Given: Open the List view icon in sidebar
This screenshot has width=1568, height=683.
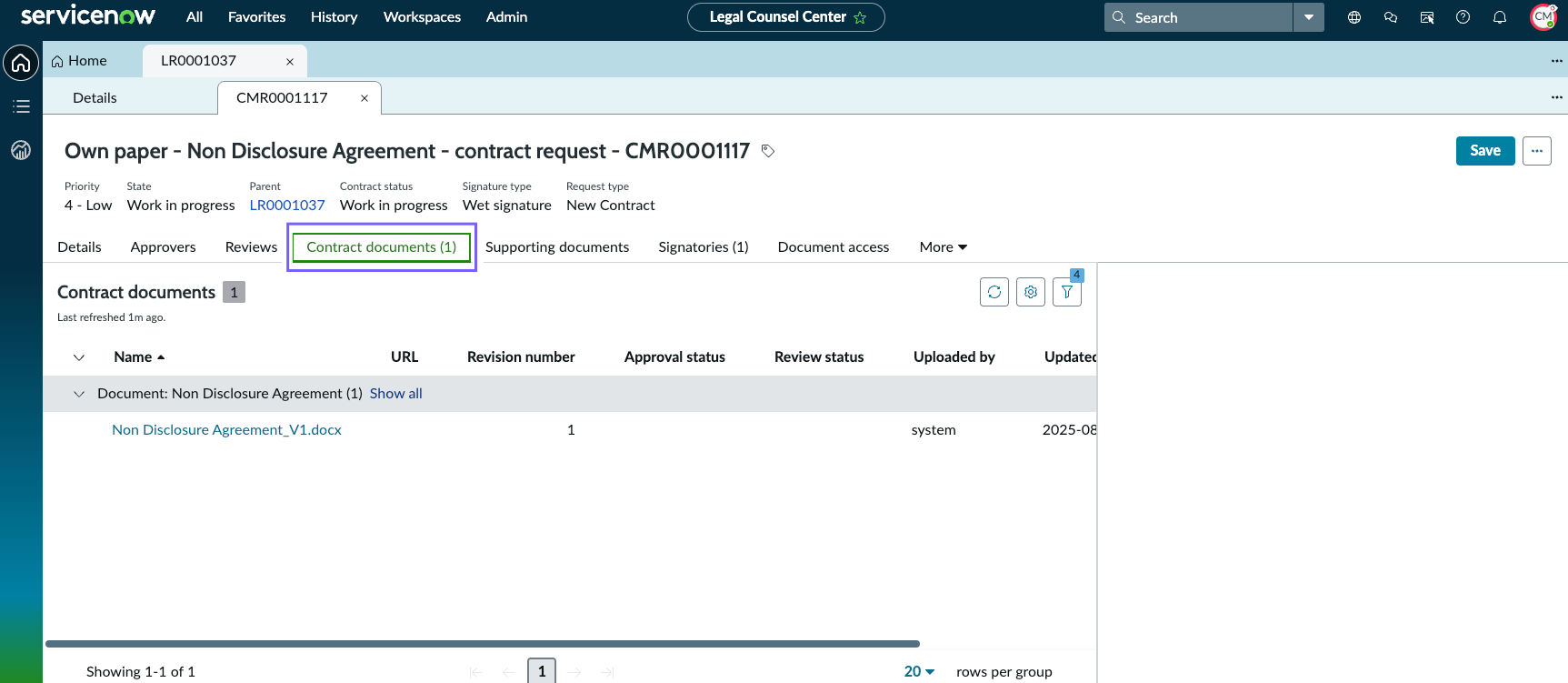Looking at the screenshot, I should (x=21, y=106).
